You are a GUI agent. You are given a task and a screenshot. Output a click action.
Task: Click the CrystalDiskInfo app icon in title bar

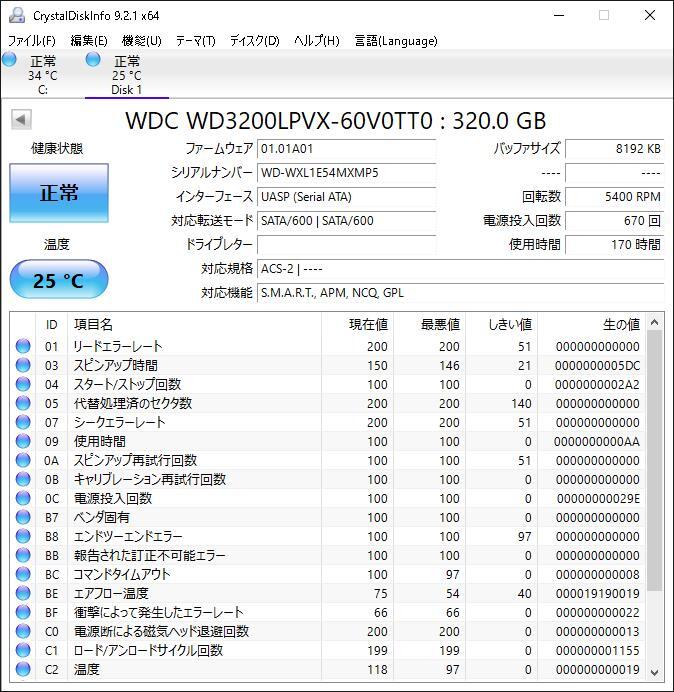click(17, 15)
